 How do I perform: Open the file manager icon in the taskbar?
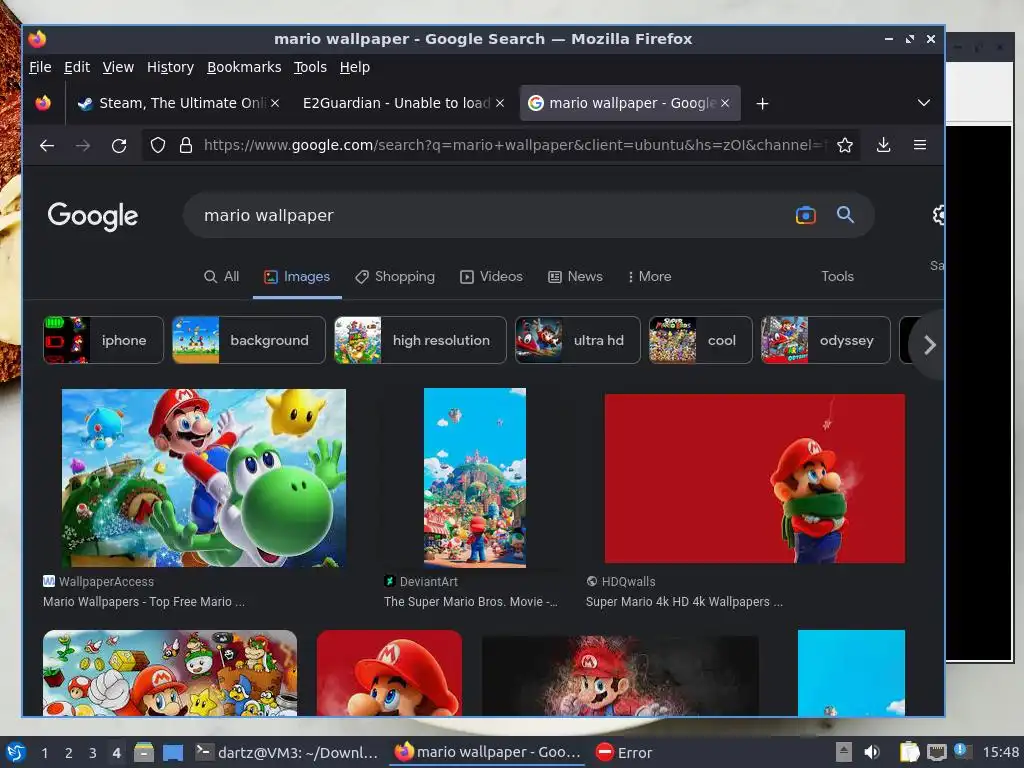click(144, 752)
